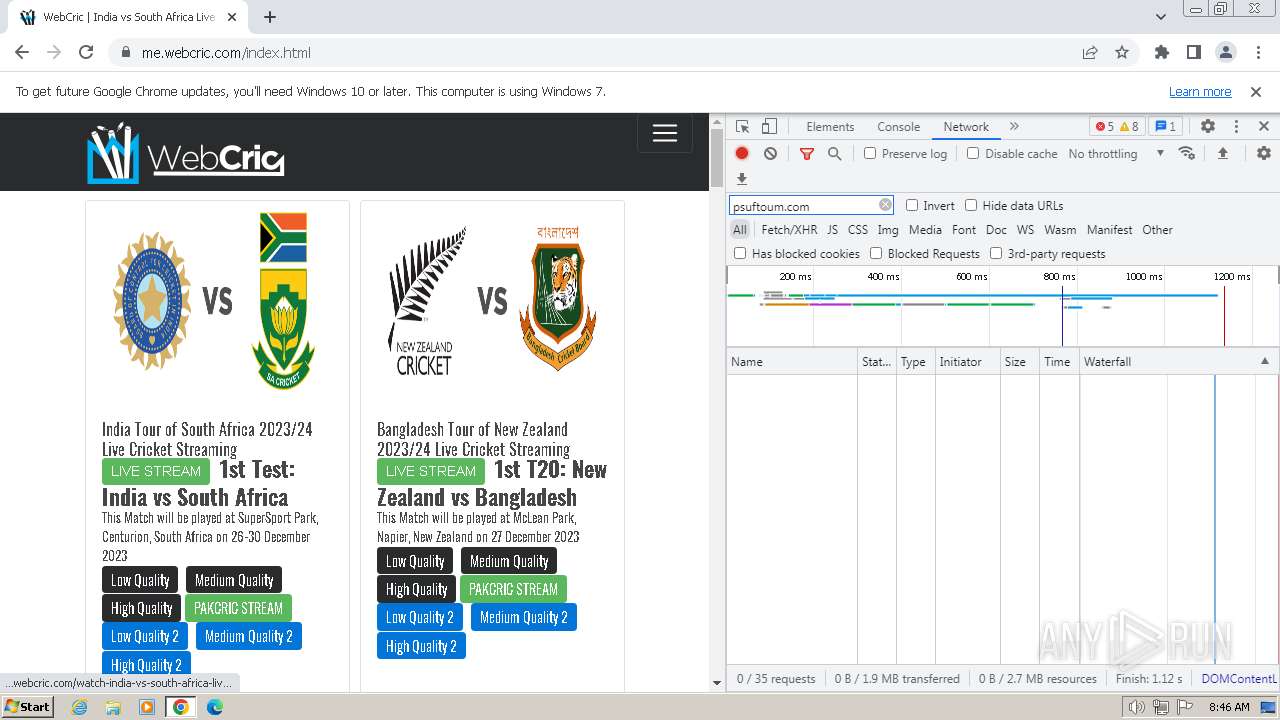
Task: Open the Windows Start menu
Action: pos(27,706)
